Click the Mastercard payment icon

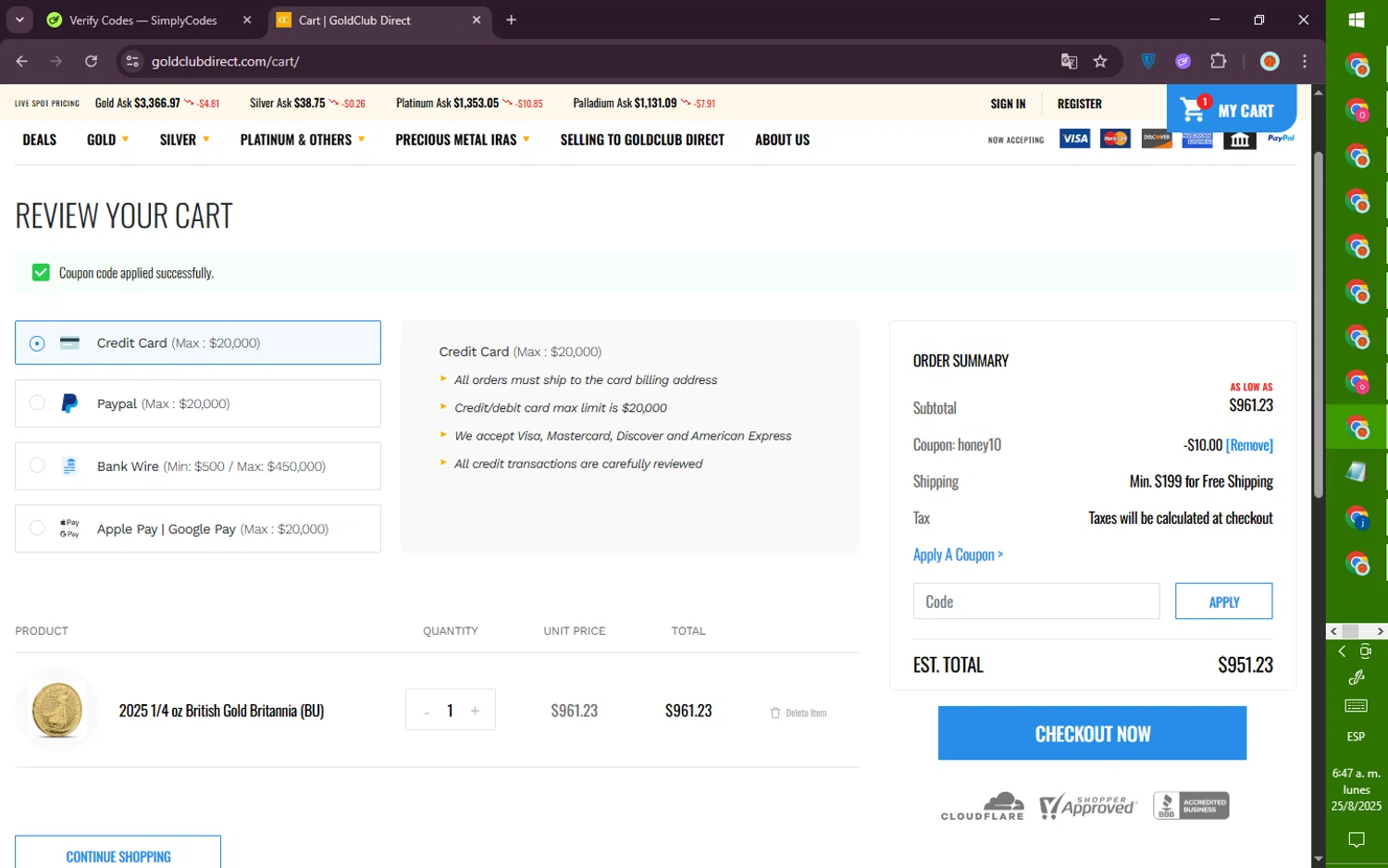coord(1115,139)
